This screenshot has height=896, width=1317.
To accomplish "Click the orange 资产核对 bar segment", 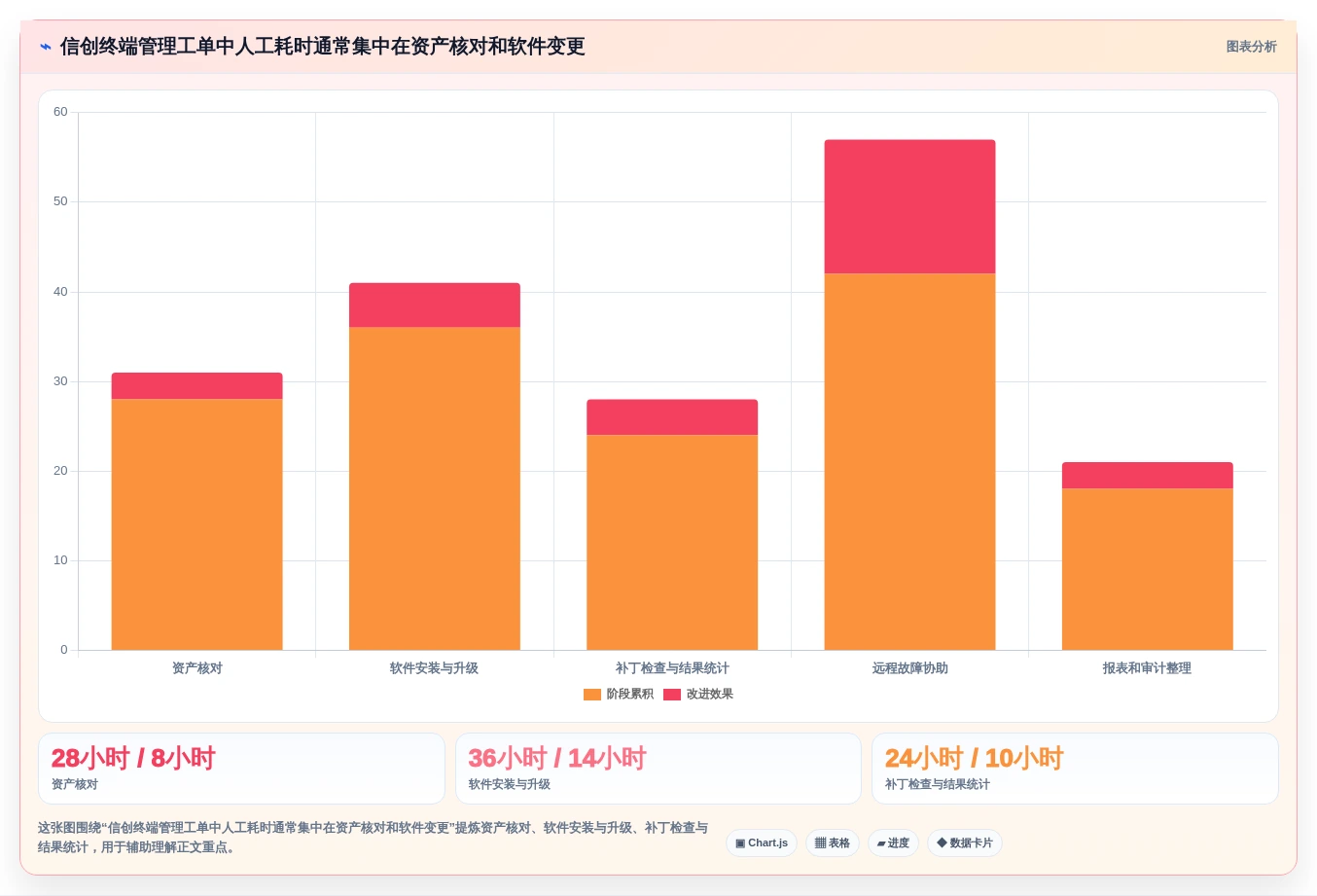I will [197, 524].
